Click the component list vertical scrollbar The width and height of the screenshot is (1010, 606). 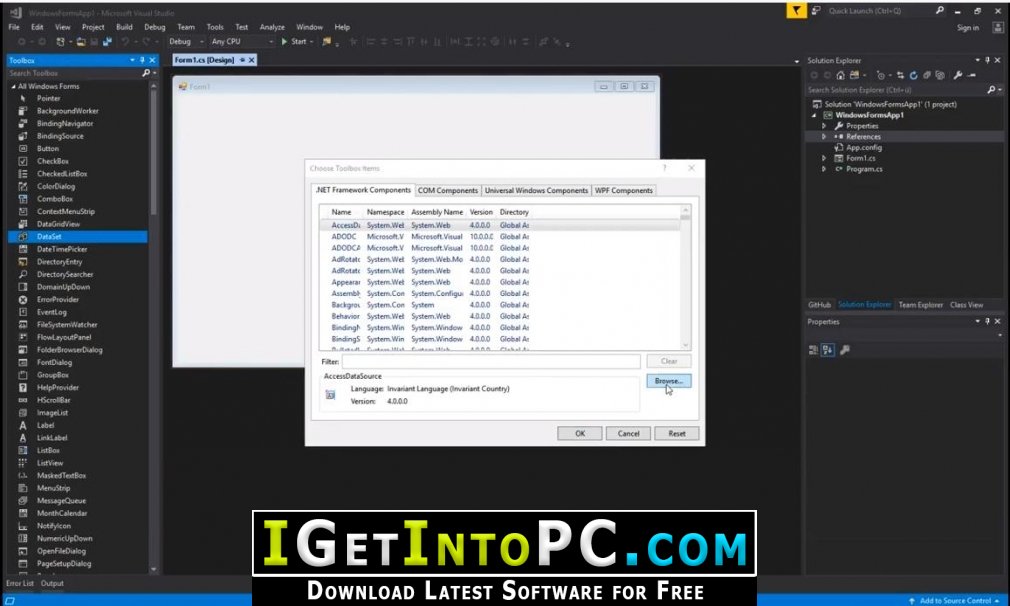tap(685, 278)
